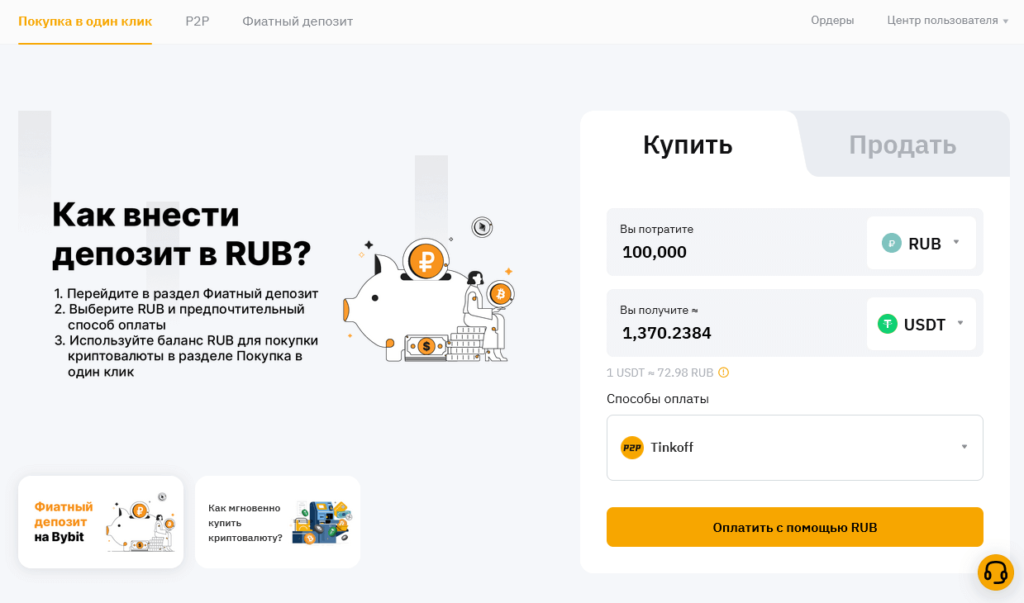Open the Как мгновенно купить криптовалюту card
Screen dimensions: 1024x603
pos(277,521)
